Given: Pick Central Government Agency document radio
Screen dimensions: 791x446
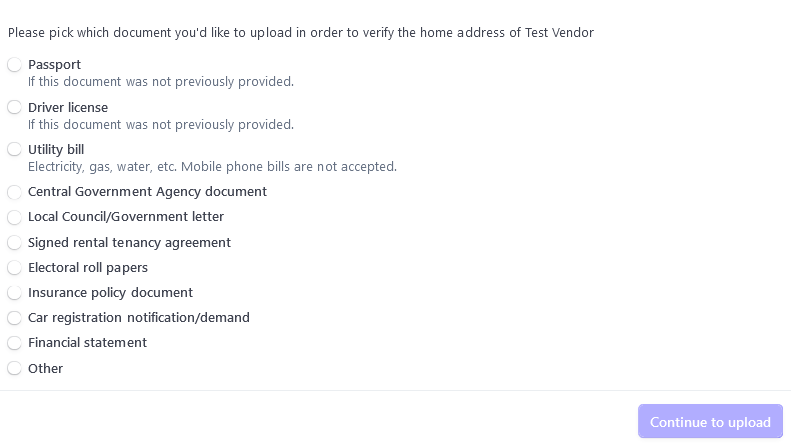Looking at the screenshot, I should coord(14,192).
